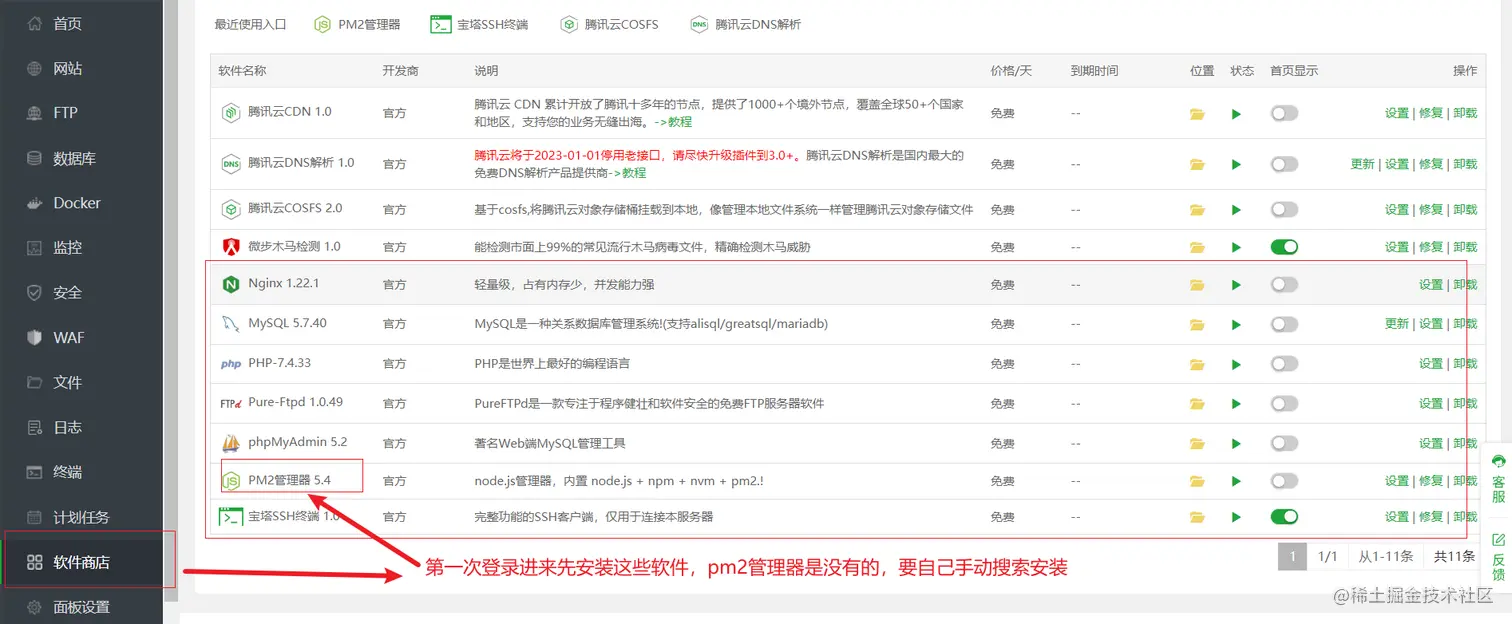
Task: Open 宝塔SSH终端 from recent shortcuts
Action: click(x=479, y=24)
